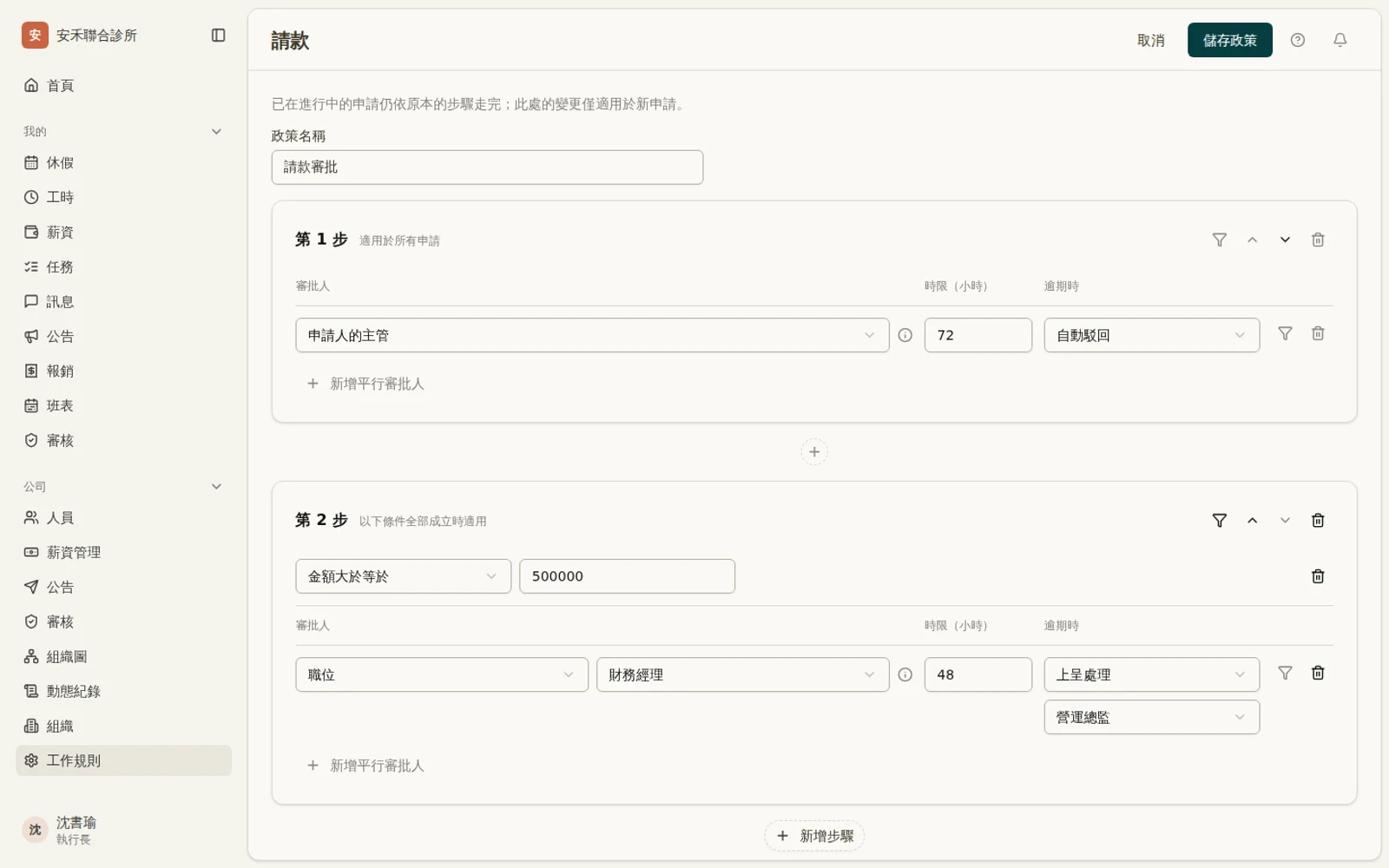Delete the 申請人的主管 approver row
The image size is (1389, 868).
click(1318, 333)
